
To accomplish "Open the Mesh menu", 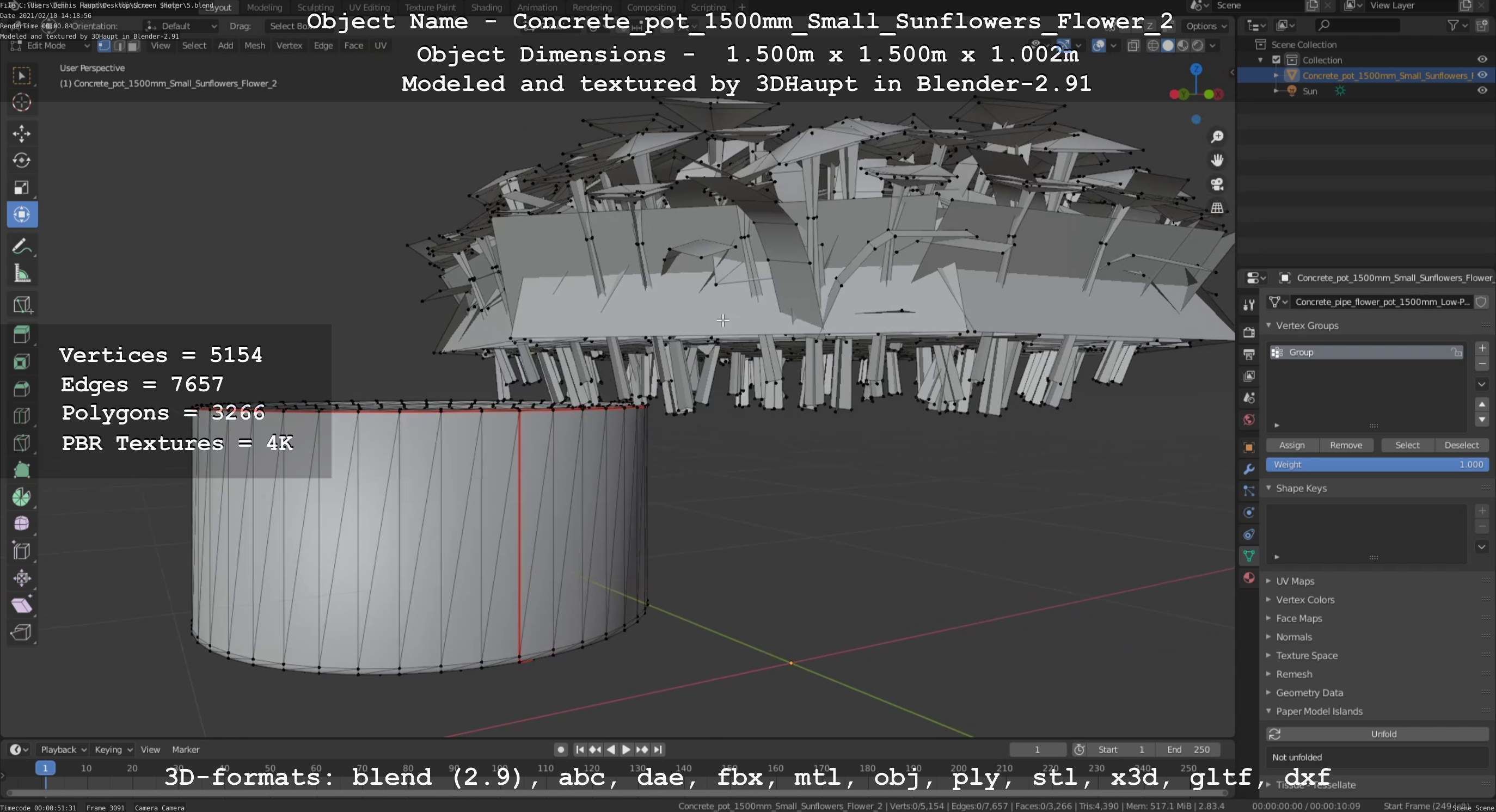I will 254,46.
